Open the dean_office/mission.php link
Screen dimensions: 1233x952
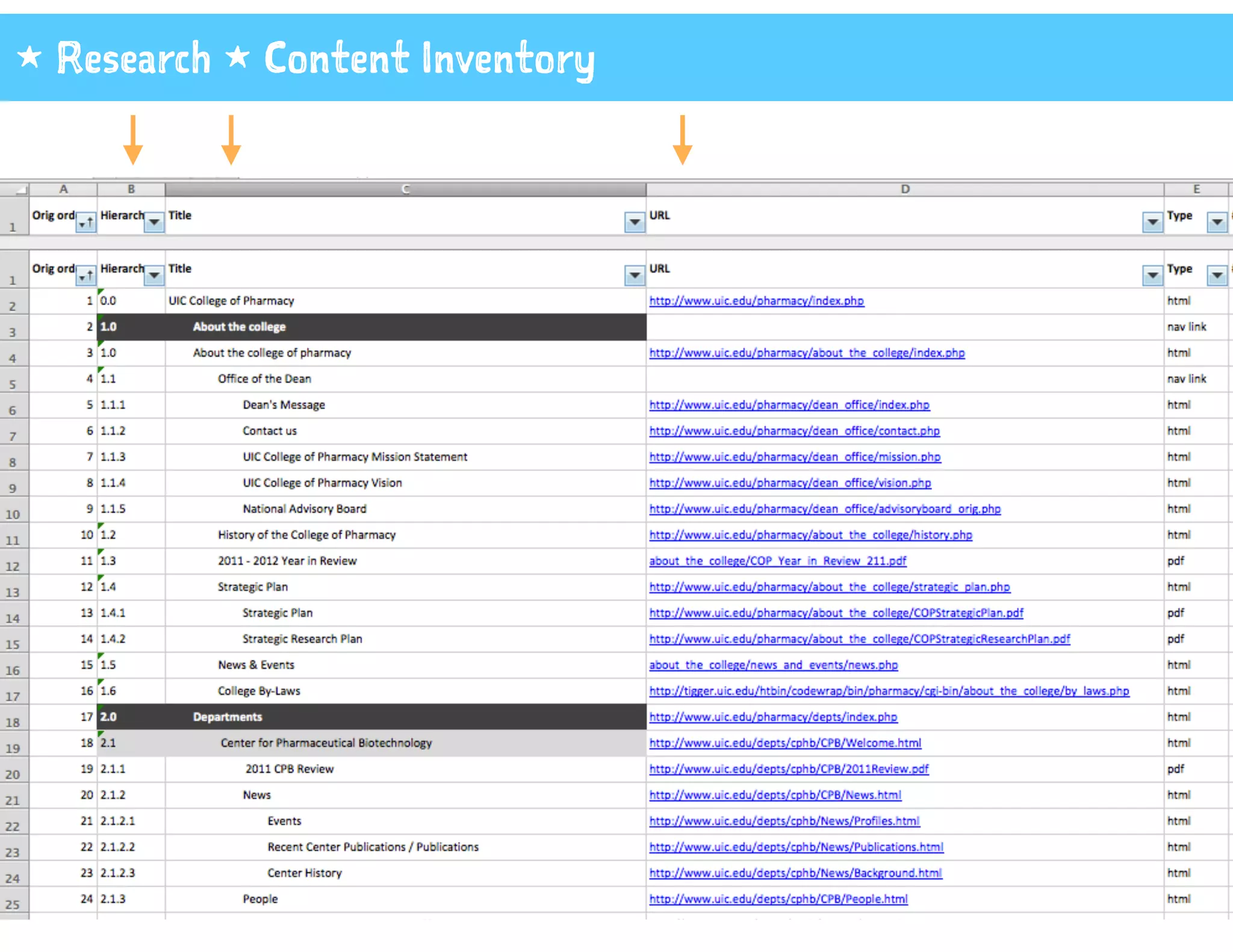(x=795, y=457)
